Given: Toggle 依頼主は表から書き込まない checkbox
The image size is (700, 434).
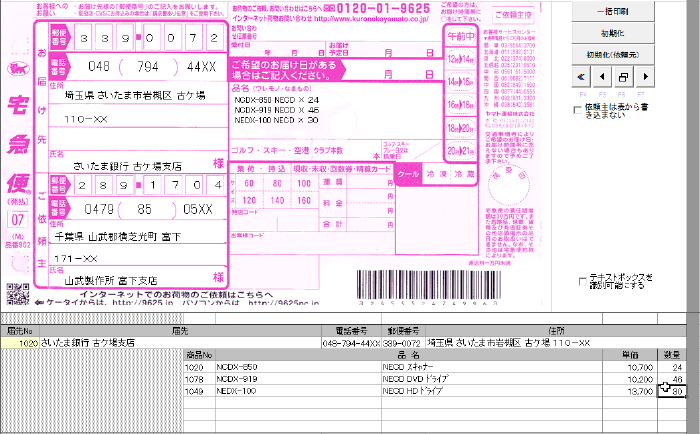Looking at the screenshot, I should 577,109.
